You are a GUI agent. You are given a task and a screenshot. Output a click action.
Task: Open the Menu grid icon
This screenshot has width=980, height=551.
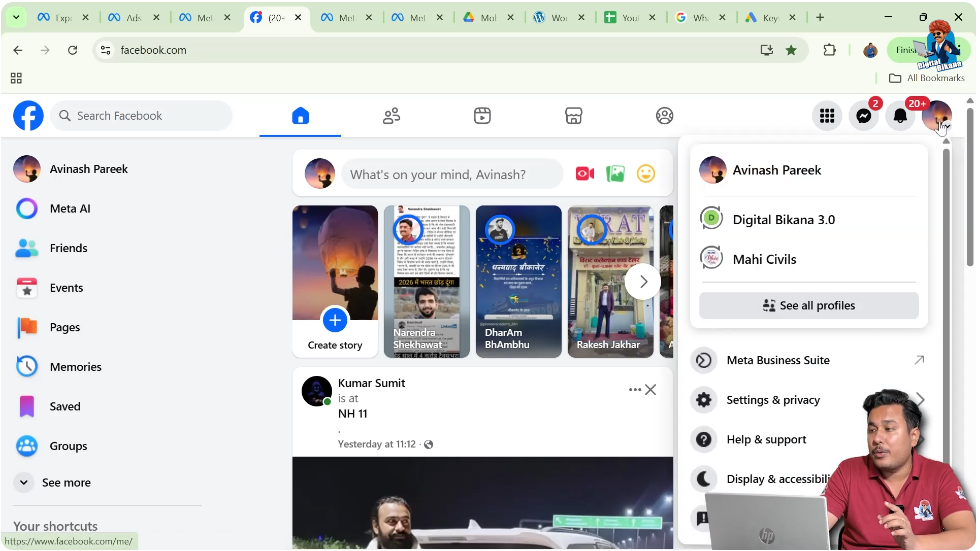(x=827, y=116)
